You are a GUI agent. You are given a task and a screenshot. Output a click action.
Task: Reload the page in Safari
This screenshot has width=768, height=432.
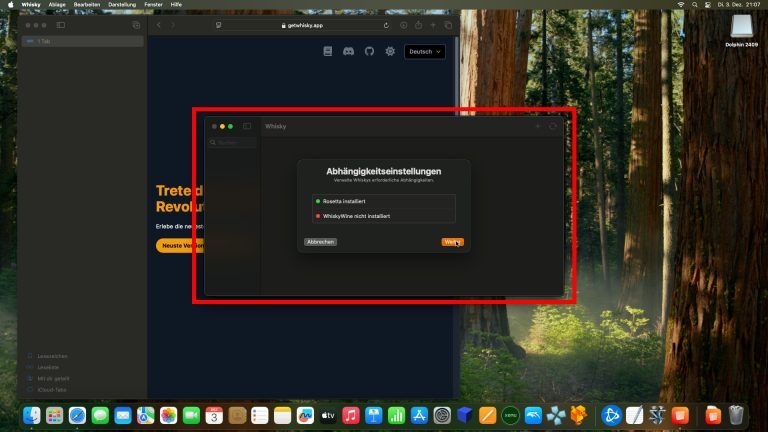tap(386, 25)
